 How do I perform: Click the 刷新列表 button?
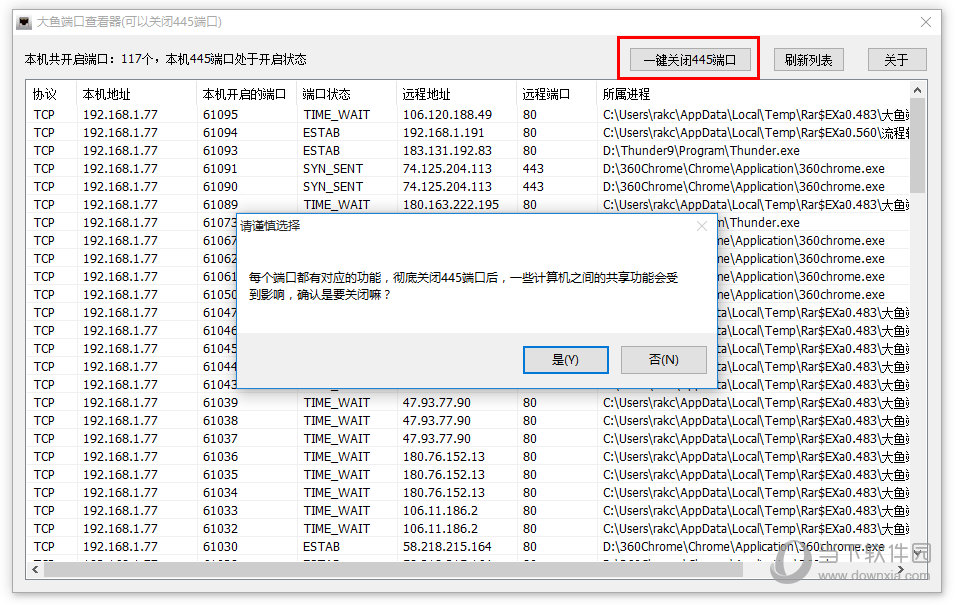tap(808, 60)
